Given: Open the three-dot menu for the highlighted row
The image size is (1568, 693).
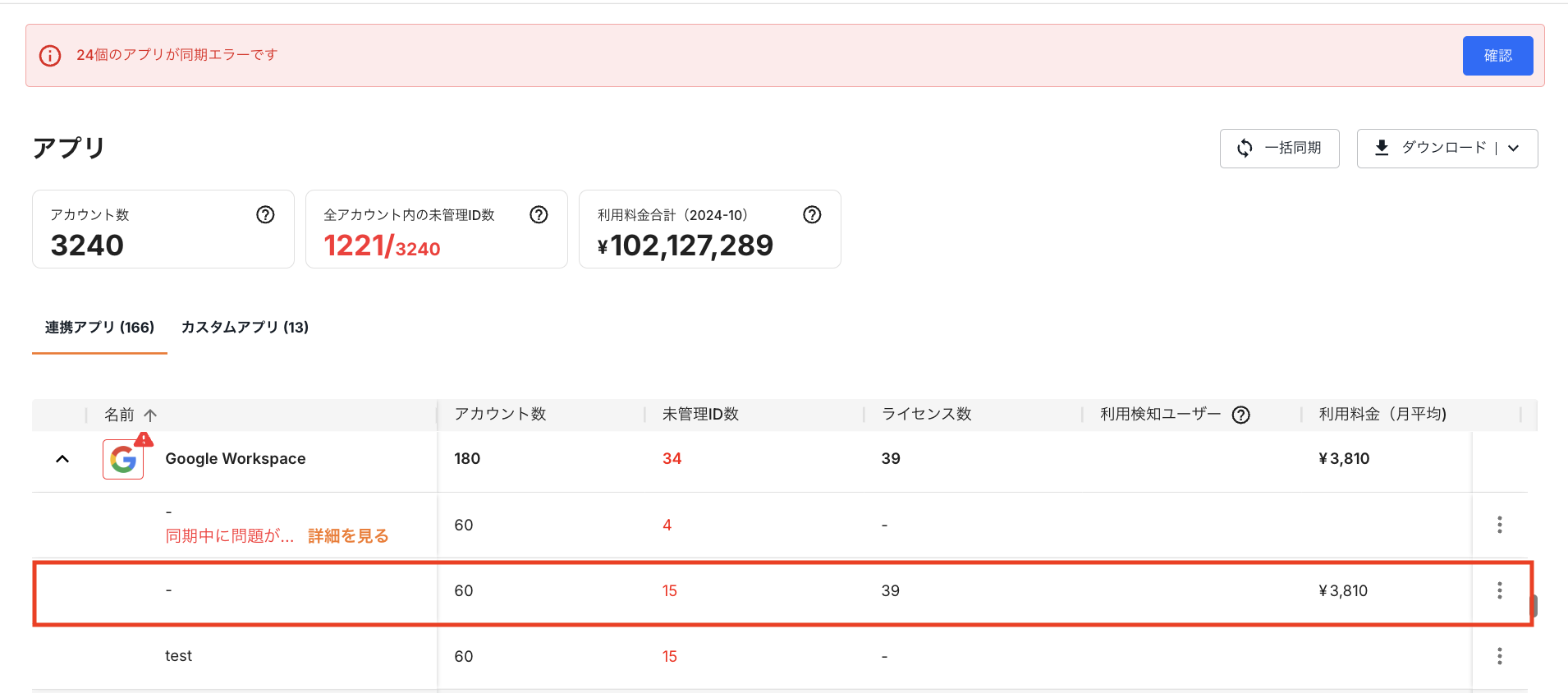Looking at the screenshot, I should click(x=1499, y=590).
